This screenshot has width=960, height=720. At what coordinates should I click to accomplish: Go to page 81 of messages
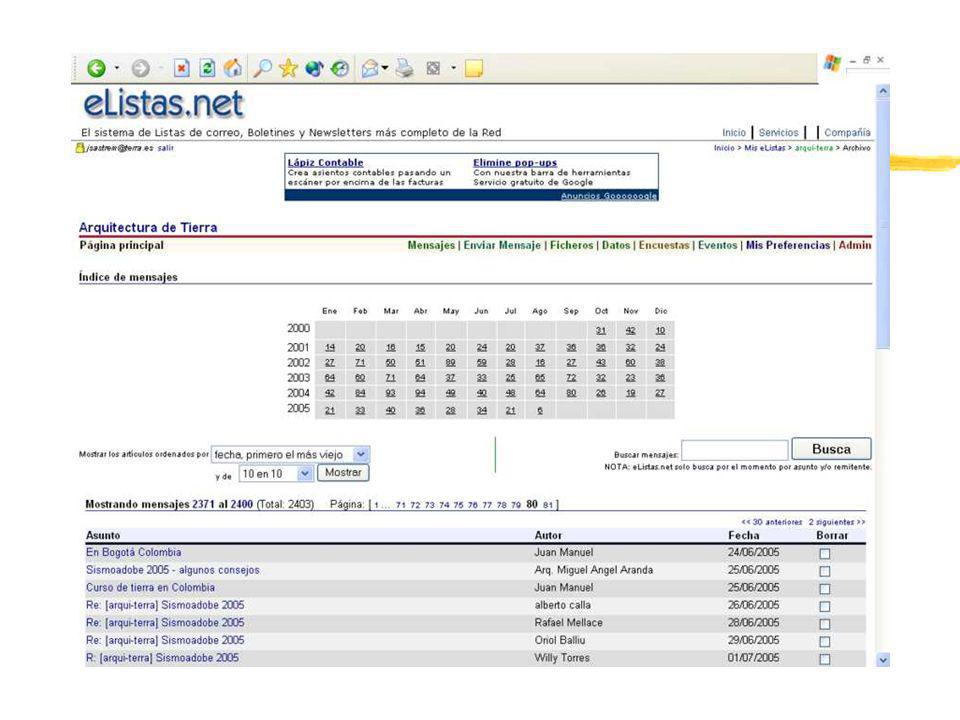(548, 505)
